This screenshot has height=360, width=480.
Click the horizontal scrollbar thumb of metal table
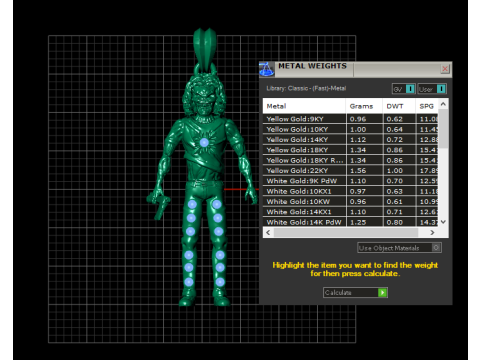346,232
